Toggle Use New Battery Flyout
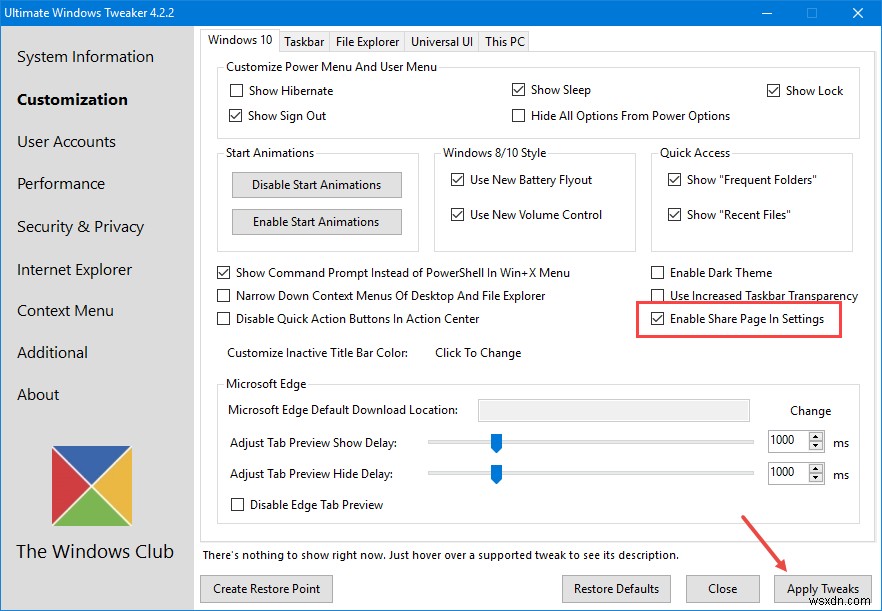 (x=455, y=180)
